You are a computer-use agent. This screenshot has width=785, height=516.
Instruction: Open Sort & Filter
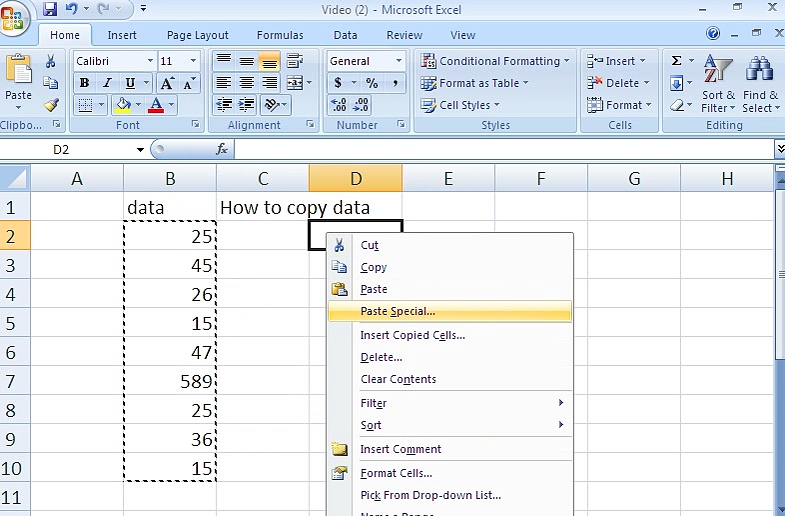(x=718, y=83)
